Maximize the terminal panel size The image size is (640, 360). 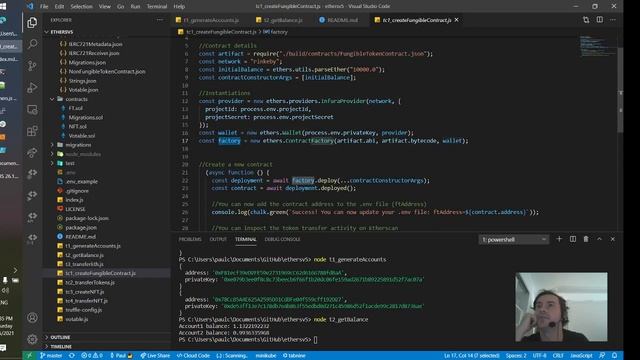tap(599, 239)
